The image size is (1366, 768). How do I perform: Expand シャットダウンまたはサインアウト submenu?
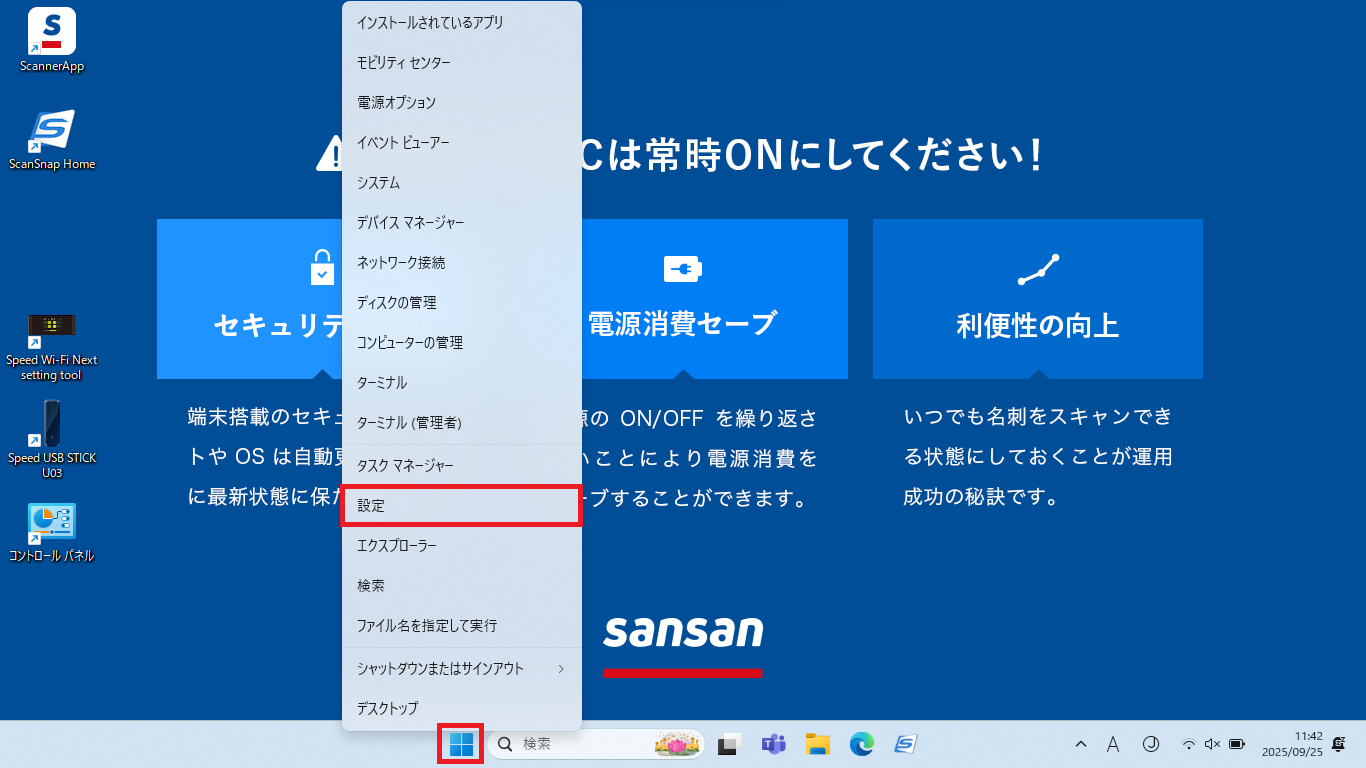pos(462,668)
